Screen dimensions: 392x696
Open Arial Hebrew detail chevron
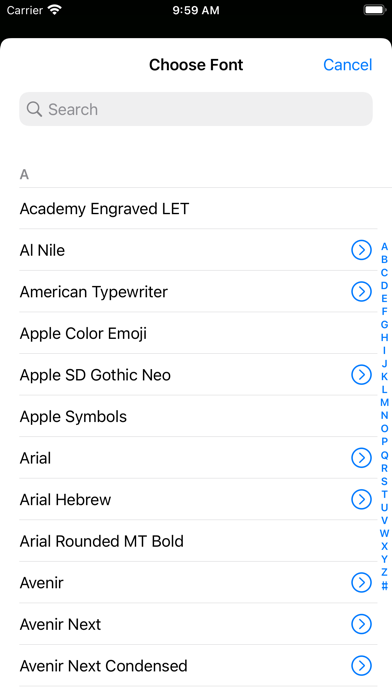(361, 499)
